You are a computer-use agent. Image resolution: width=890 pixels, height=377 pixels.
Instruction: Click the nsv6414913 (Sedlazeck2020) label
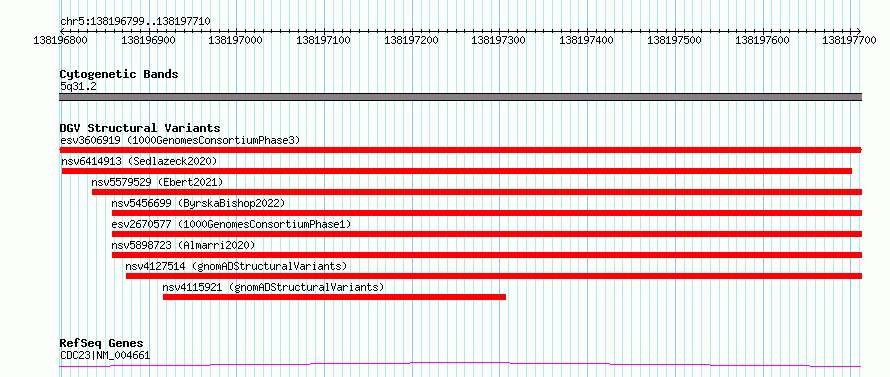click(x=140, y=161)
